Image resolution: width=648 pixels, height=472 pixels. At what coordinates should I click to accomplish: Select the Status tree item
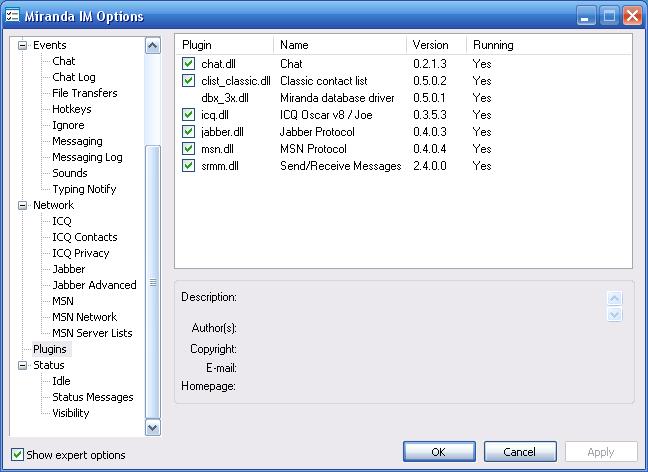[x=49, y=365]
